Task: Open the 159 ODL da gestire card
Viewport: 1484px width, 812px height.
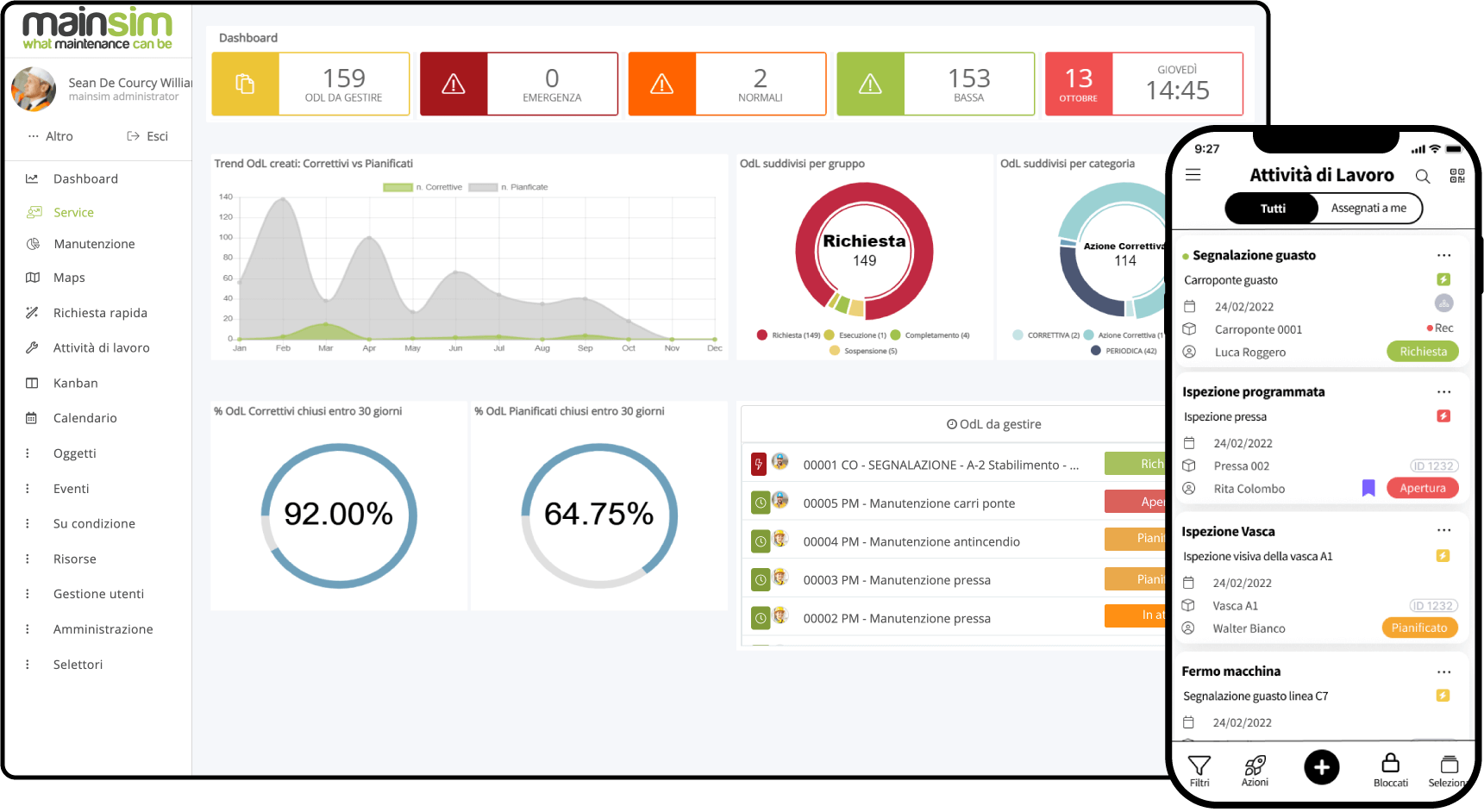Action: pyautogui.click(x=310, y=84)
